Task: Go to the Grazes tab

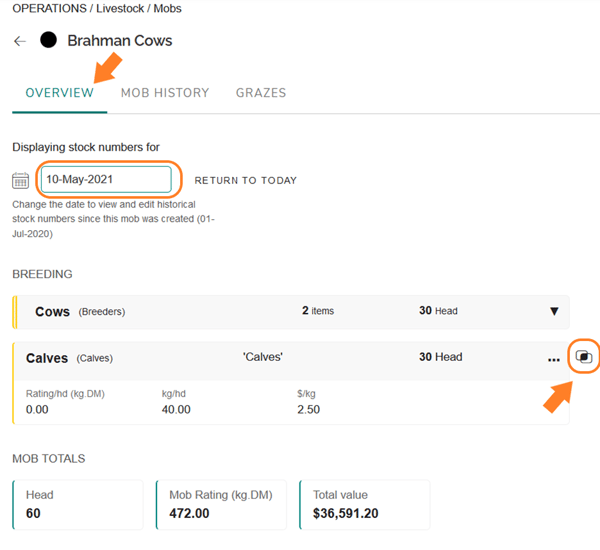Action: (x=261, y=93)
